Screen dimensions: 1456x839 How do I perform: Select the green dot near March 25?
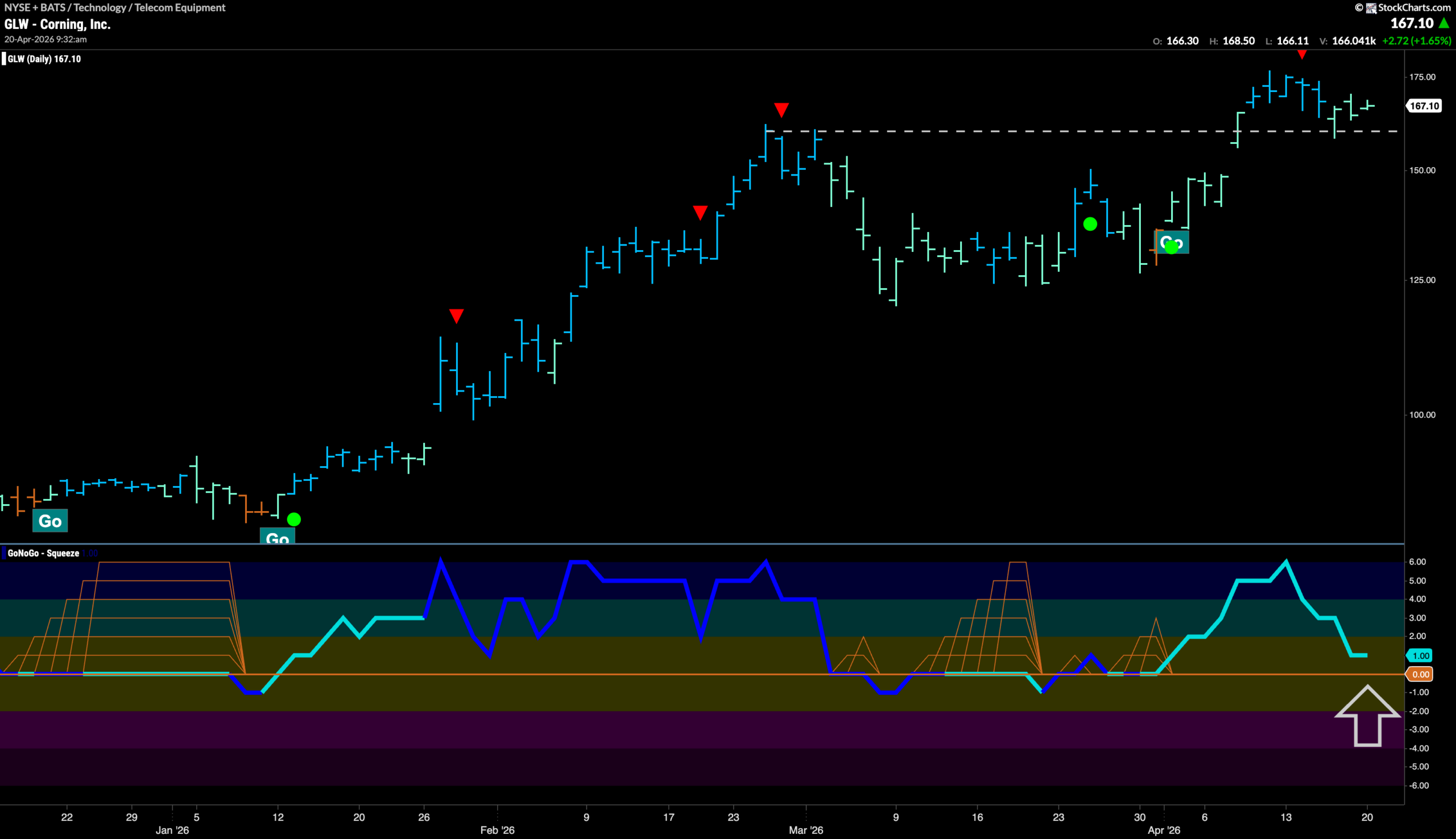pos(1089,224)
